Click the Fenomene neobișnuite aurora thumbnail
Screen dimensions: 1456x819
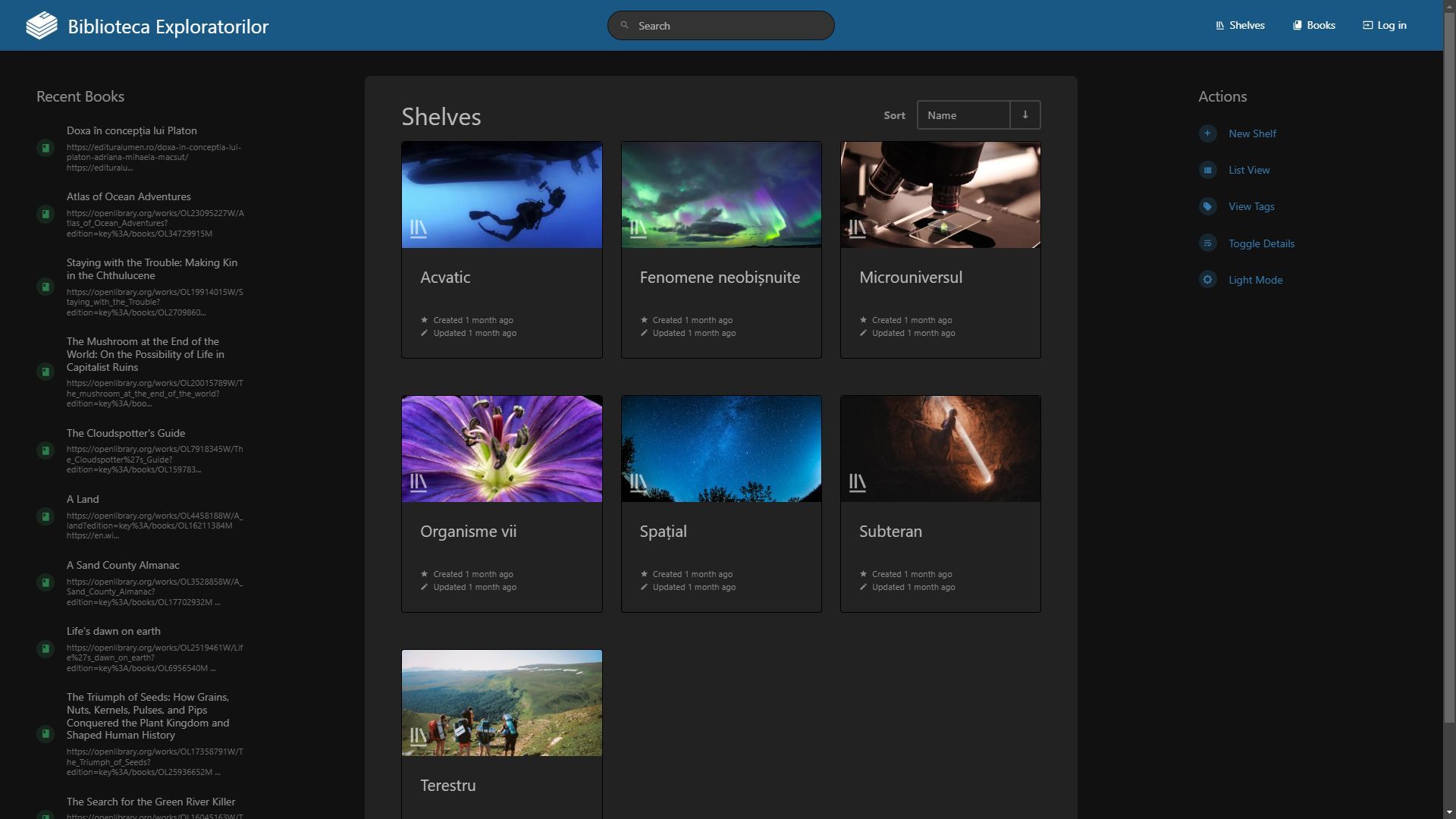coord(720,194)
